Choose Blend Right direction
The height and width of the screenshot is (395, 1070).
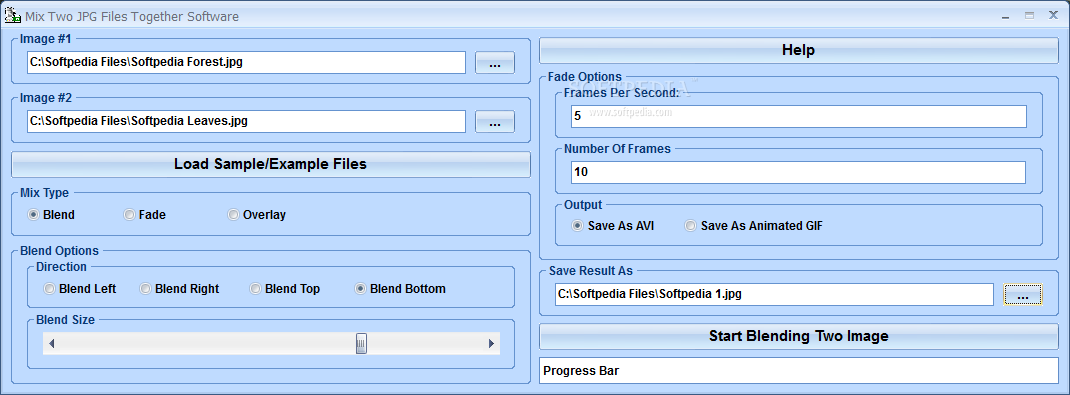pyautogui.click(x=179, y=289)
